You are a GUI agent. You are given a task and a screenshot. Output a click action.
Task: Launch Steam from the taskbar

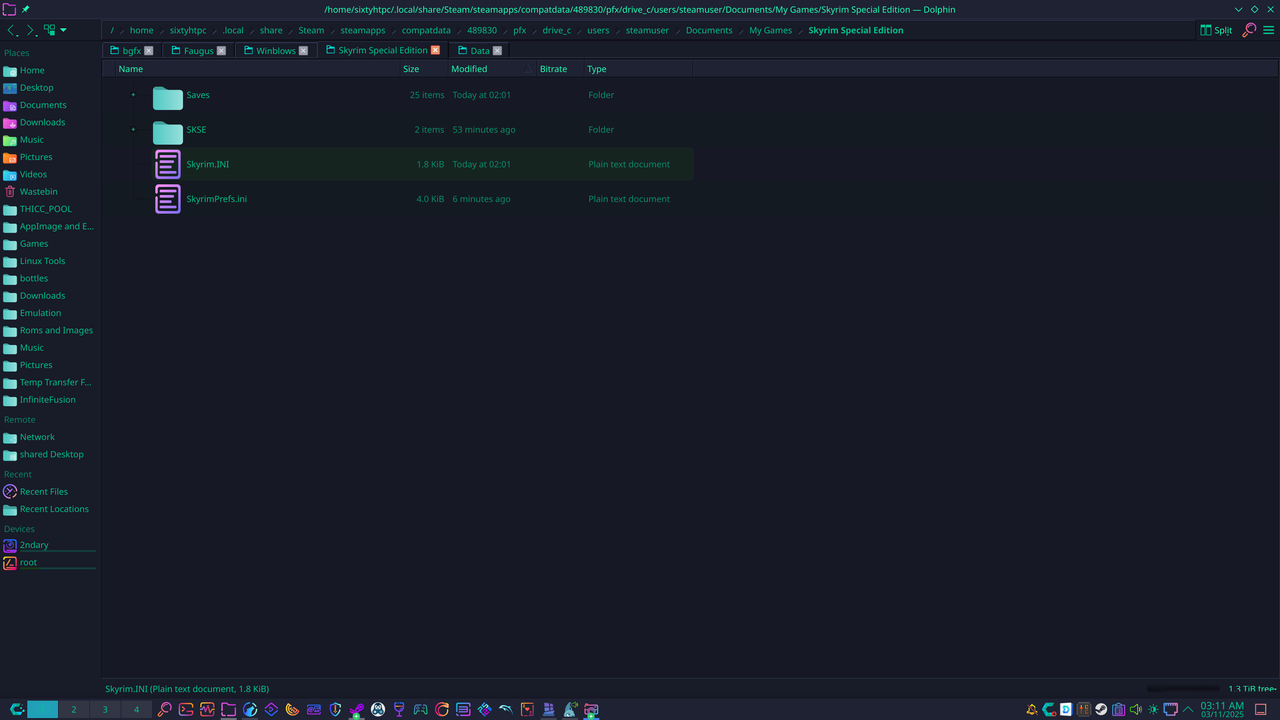[356, 709]
